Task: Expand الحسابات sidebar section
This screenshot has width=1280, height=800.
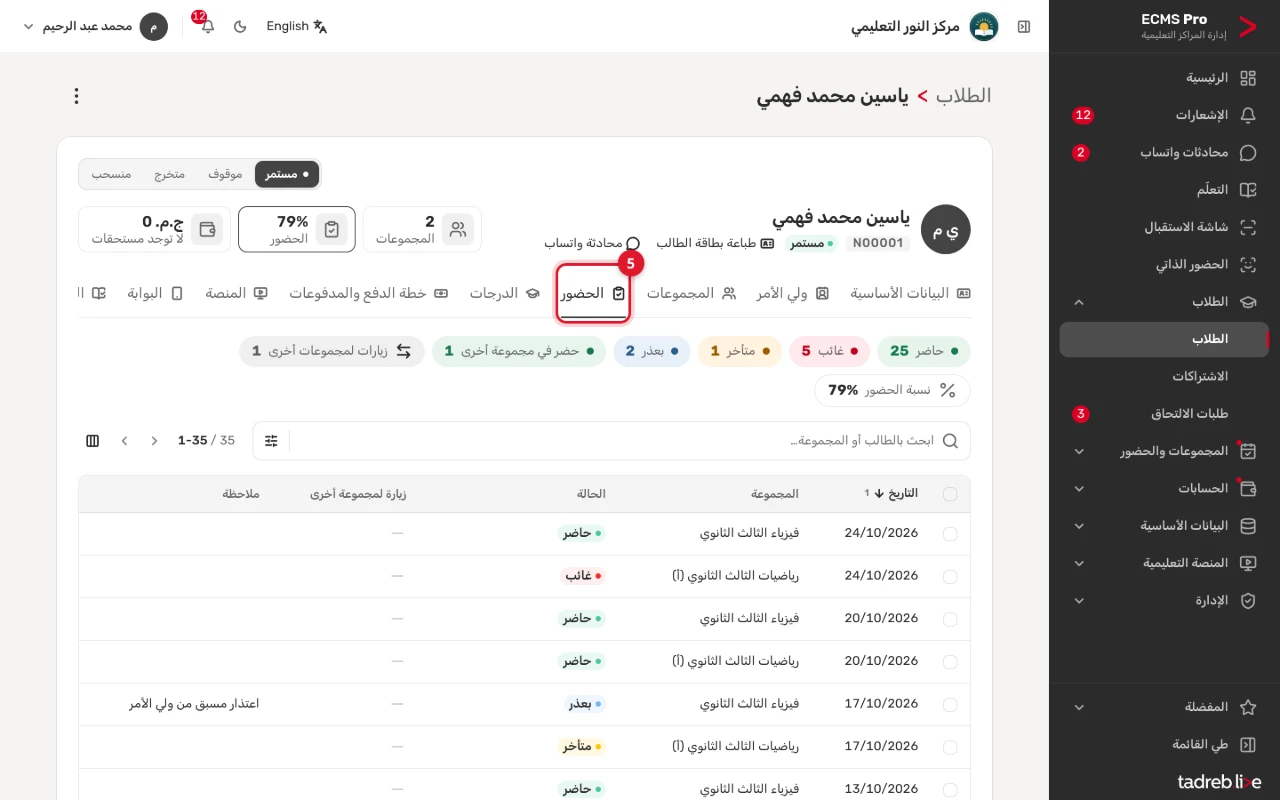Action: 1164,489
